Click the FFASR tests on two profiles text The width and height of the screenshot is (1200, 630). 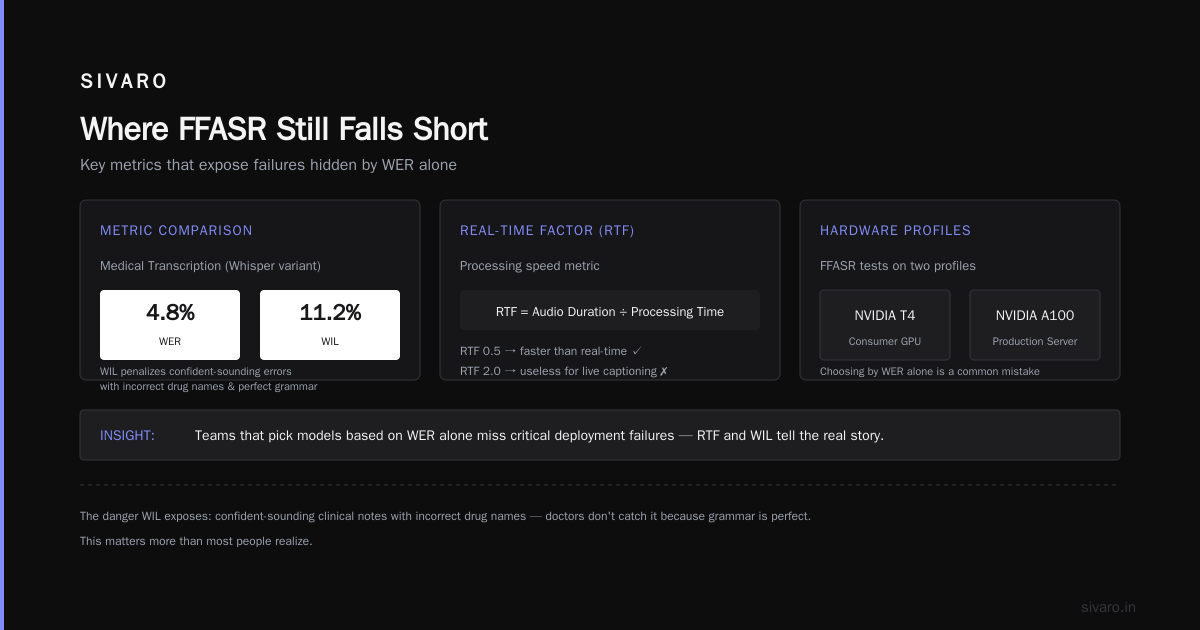(898, 266)
